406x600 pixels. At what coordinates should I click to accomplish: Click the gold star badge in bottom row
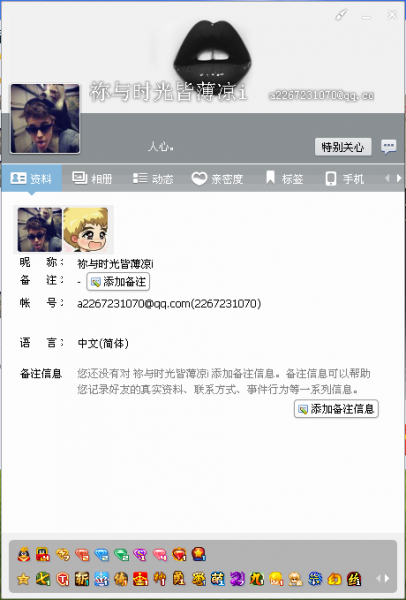(23, 579)
